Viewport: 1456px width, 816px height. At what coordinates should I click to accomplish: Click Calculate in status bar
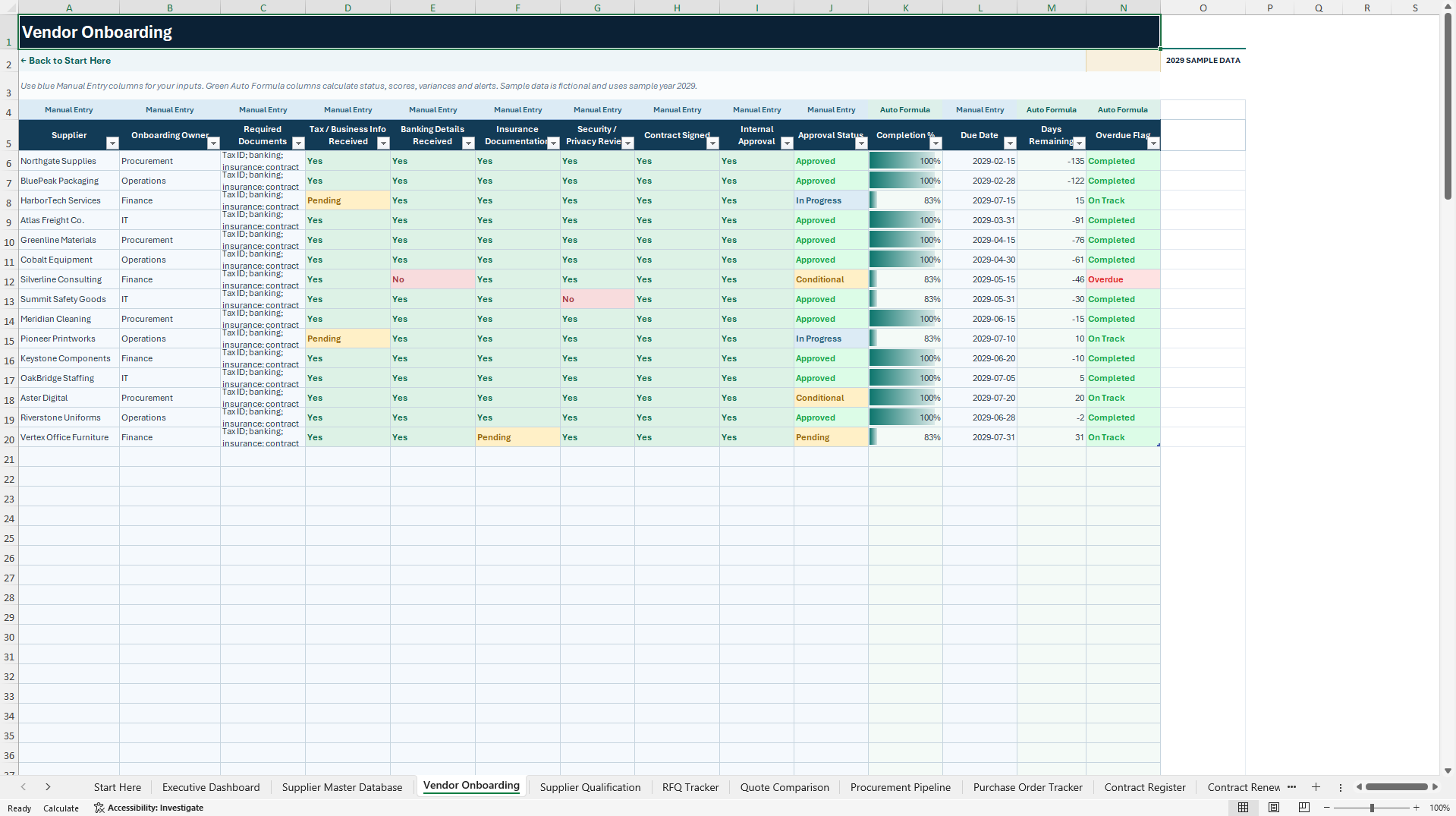pos(61,808)
